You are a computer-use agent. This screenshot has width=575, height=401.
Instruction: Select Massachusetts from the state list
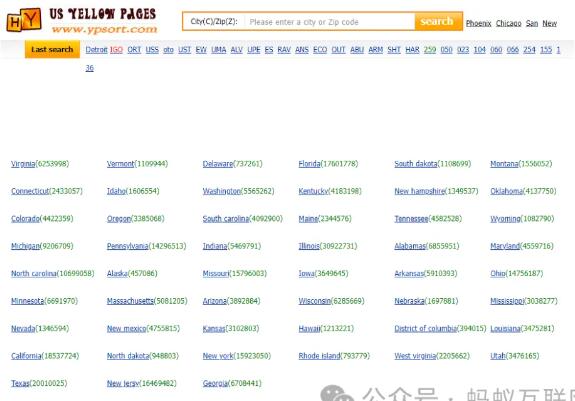pyautogui.click(x=130, y=301)
